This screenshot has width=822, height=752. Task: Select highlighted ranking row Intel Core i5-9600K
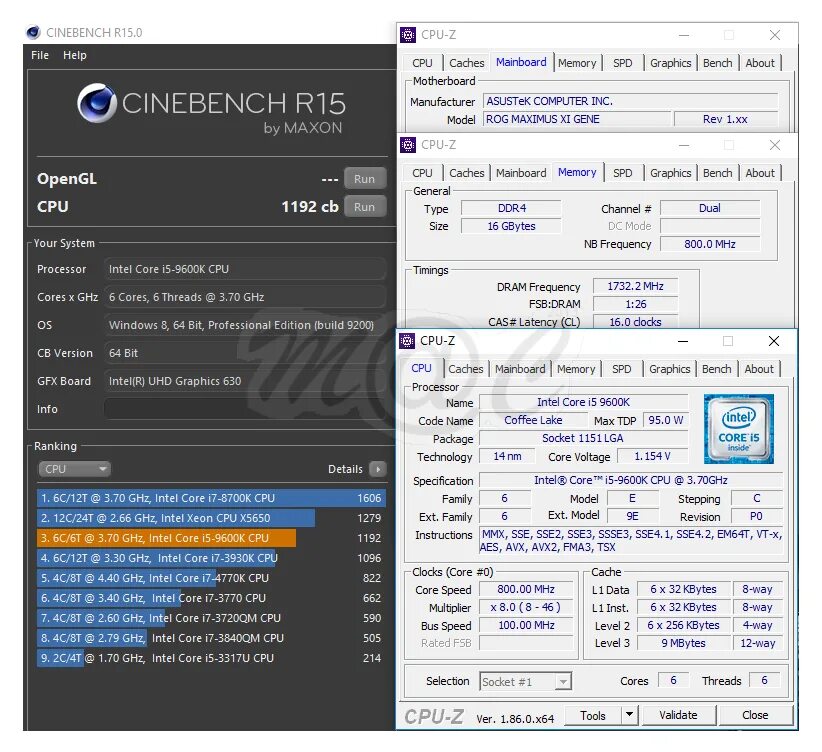(x=211, y=538)
